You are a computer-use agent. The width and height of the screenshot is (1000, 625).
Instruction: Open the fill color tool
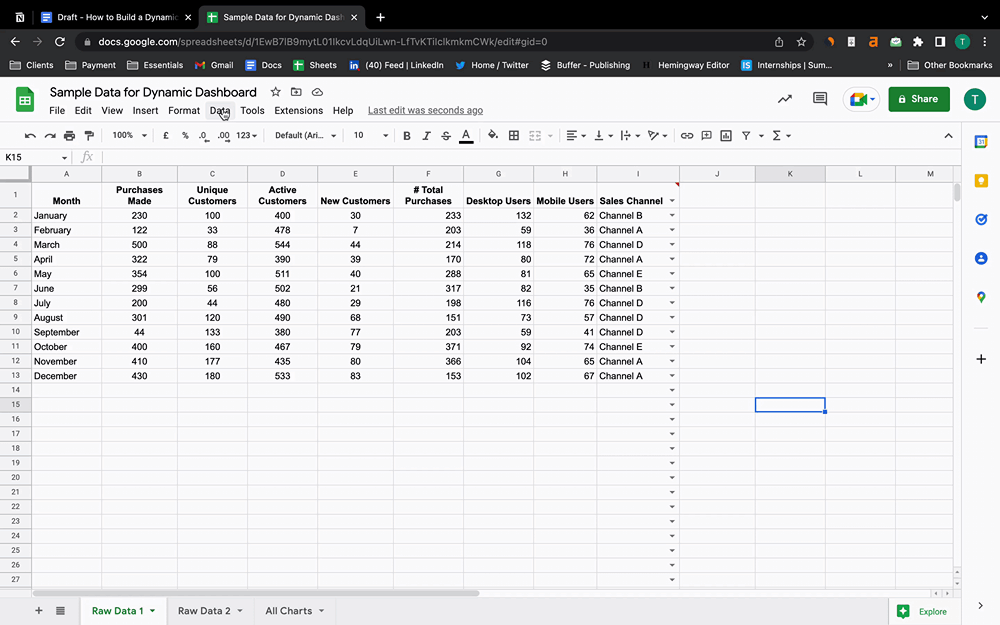click(493, 135)
